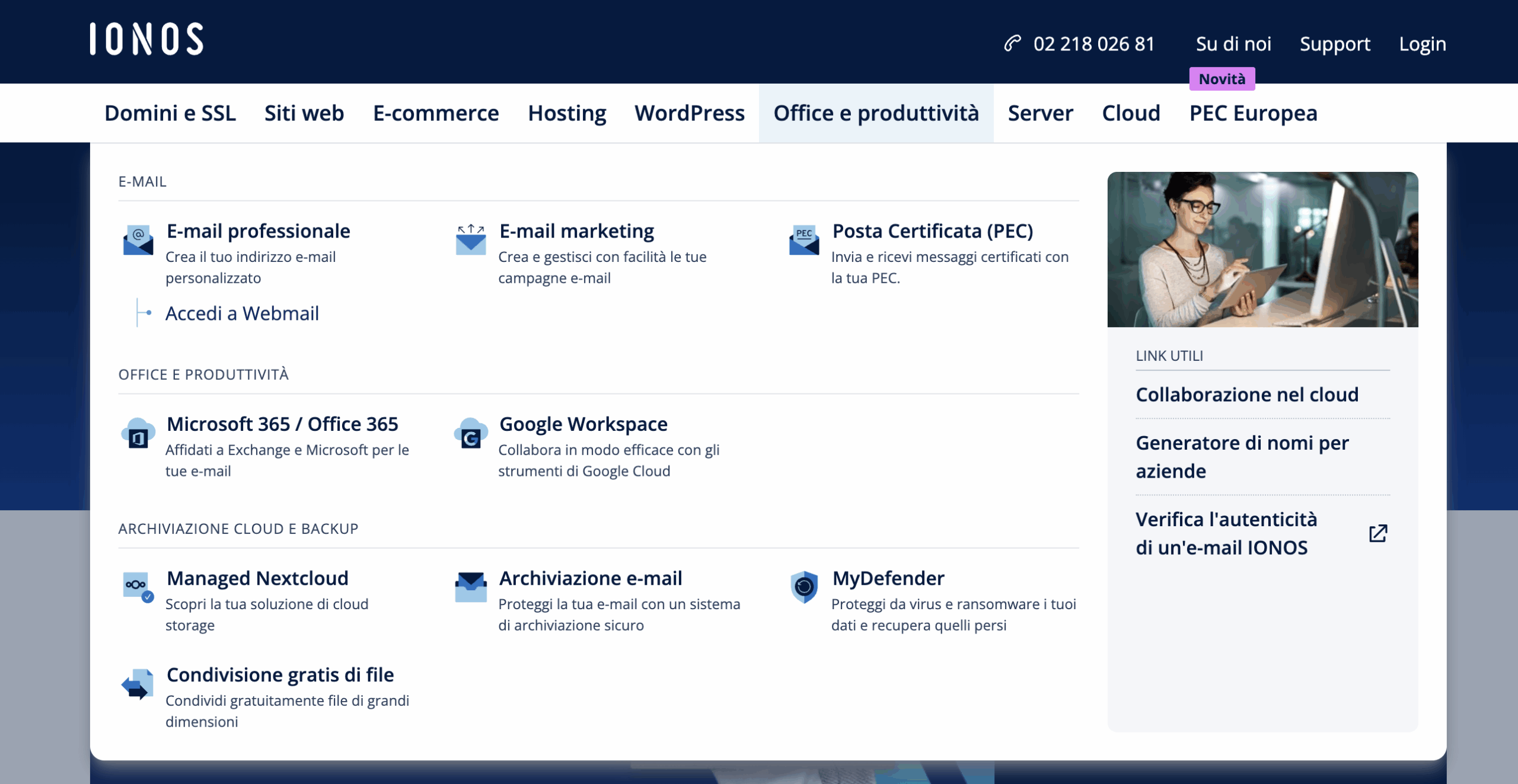The image size is (1518, 784).
Task: Collapse the Office e produttività menu
Action: tap(876, 113)
